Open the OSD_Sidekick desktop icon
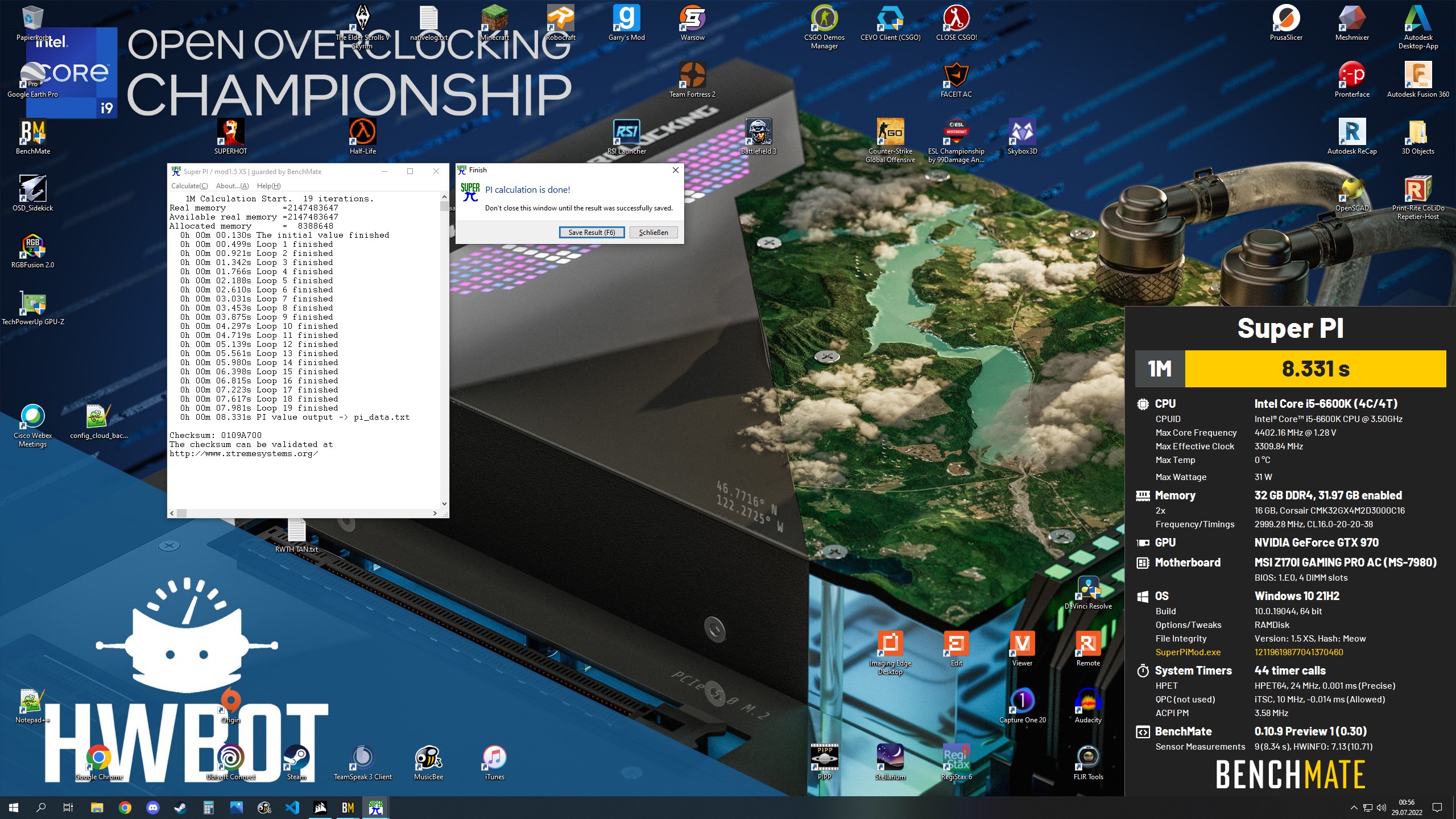 33,194
